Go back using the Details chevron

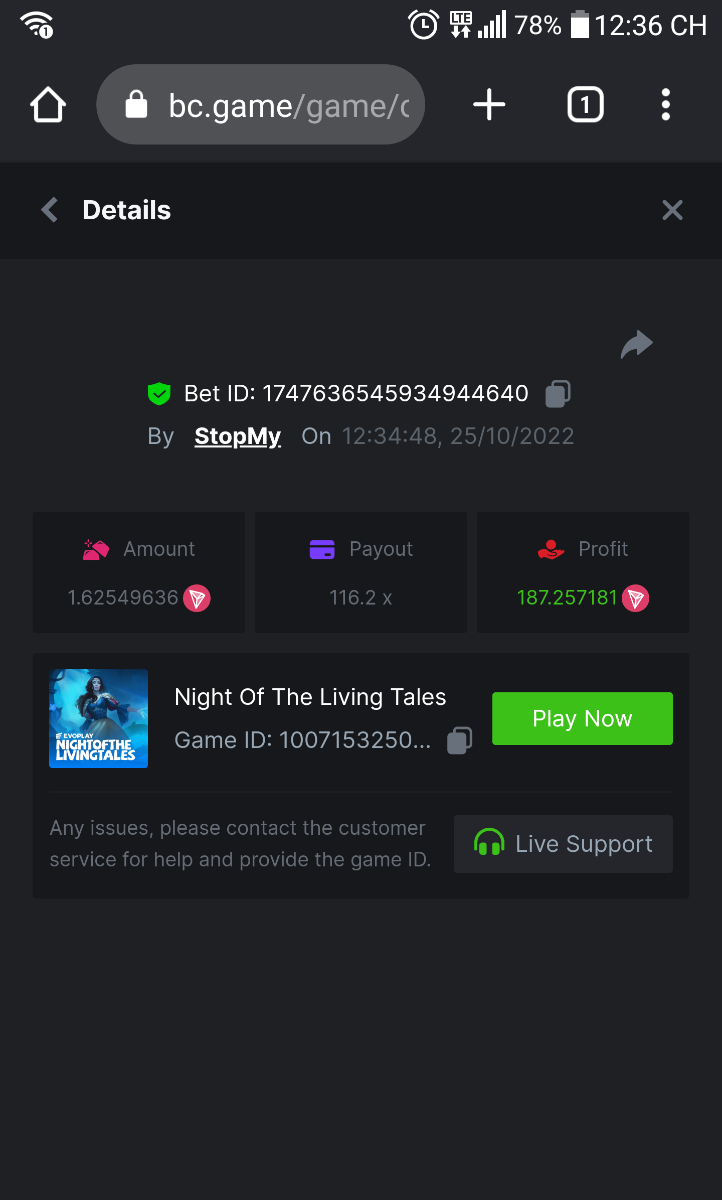(49, 210)
